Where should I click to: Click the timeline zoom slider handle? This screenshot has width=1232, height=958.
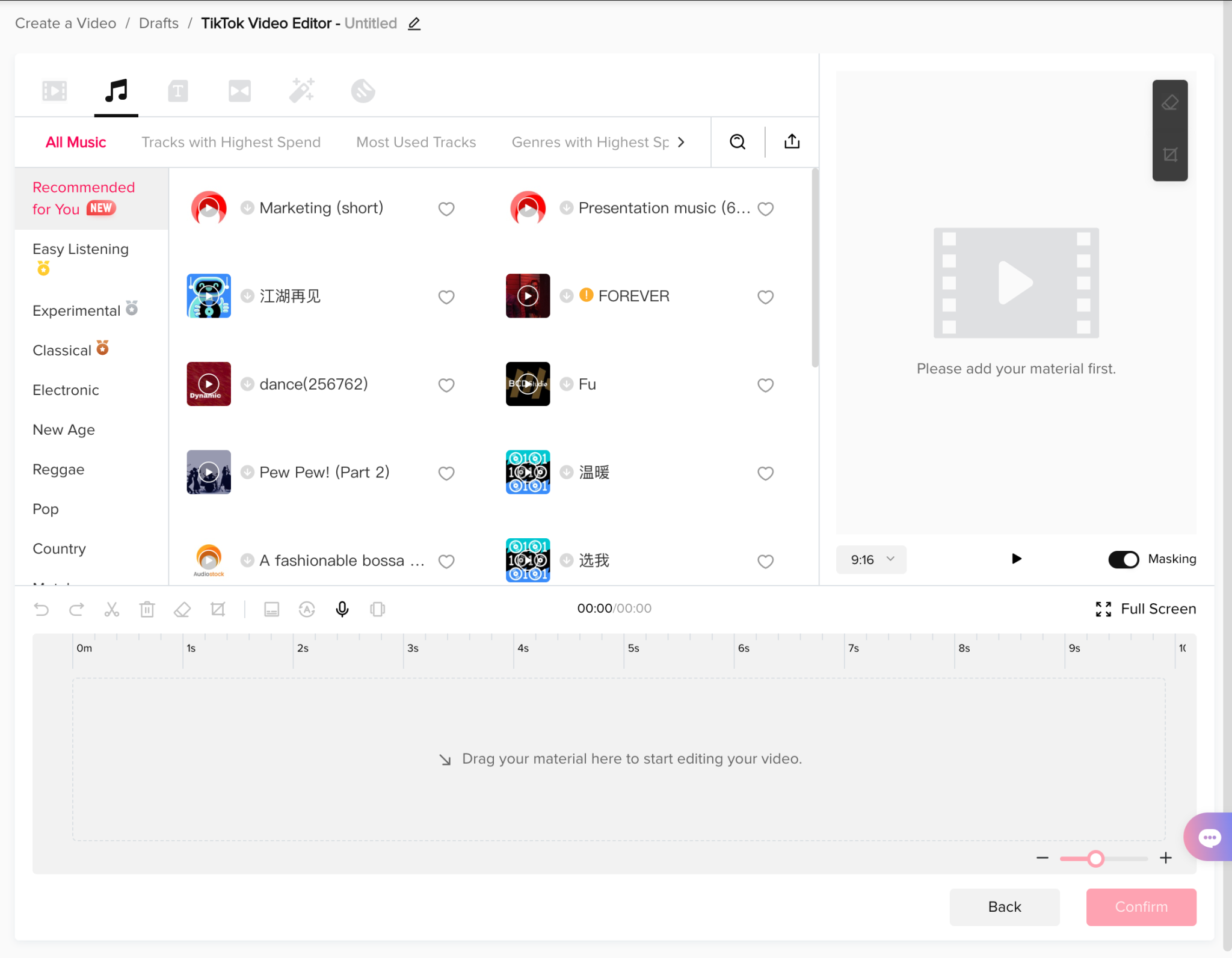[x=1095, y=859]
